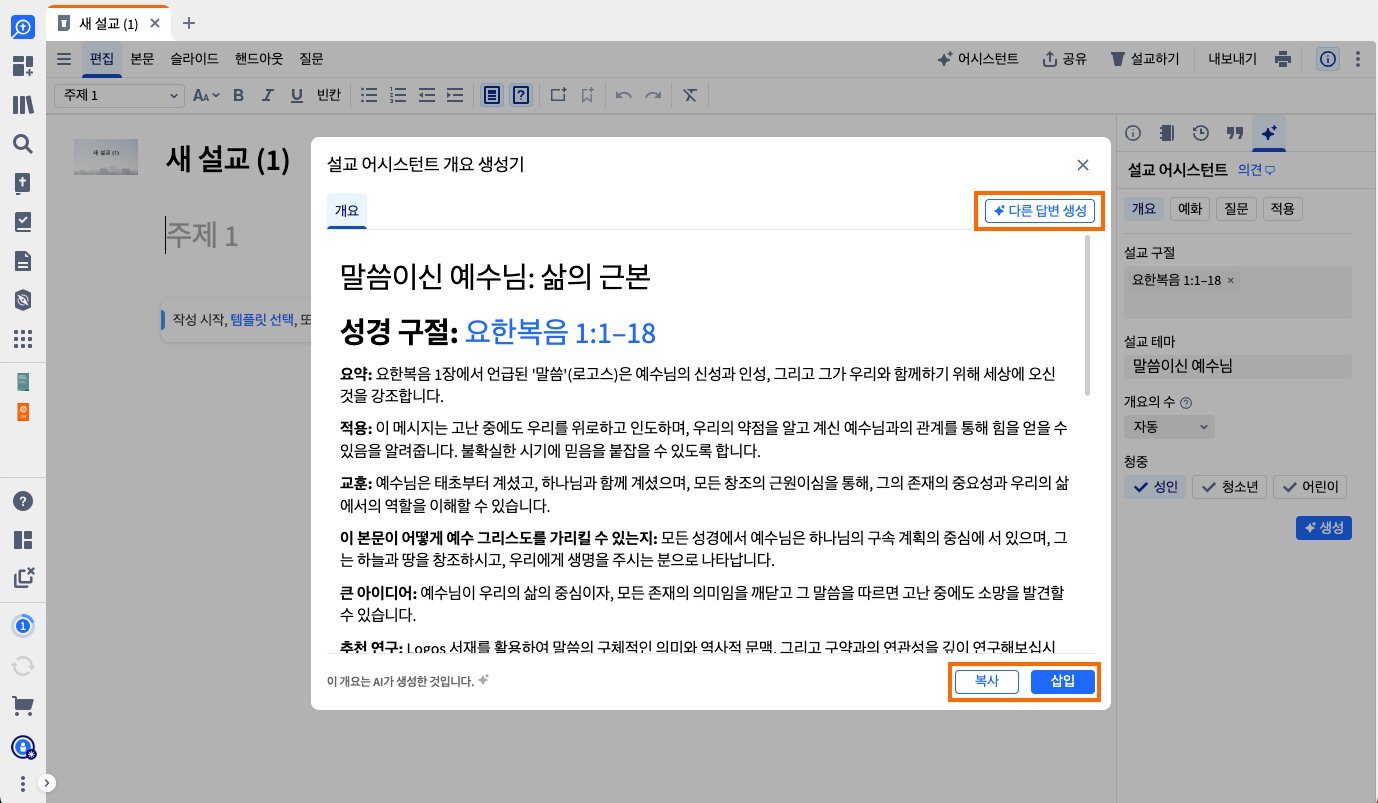Click the undo arrow
The width and height of the screenshot is (1378, 803).
point(624,95)
